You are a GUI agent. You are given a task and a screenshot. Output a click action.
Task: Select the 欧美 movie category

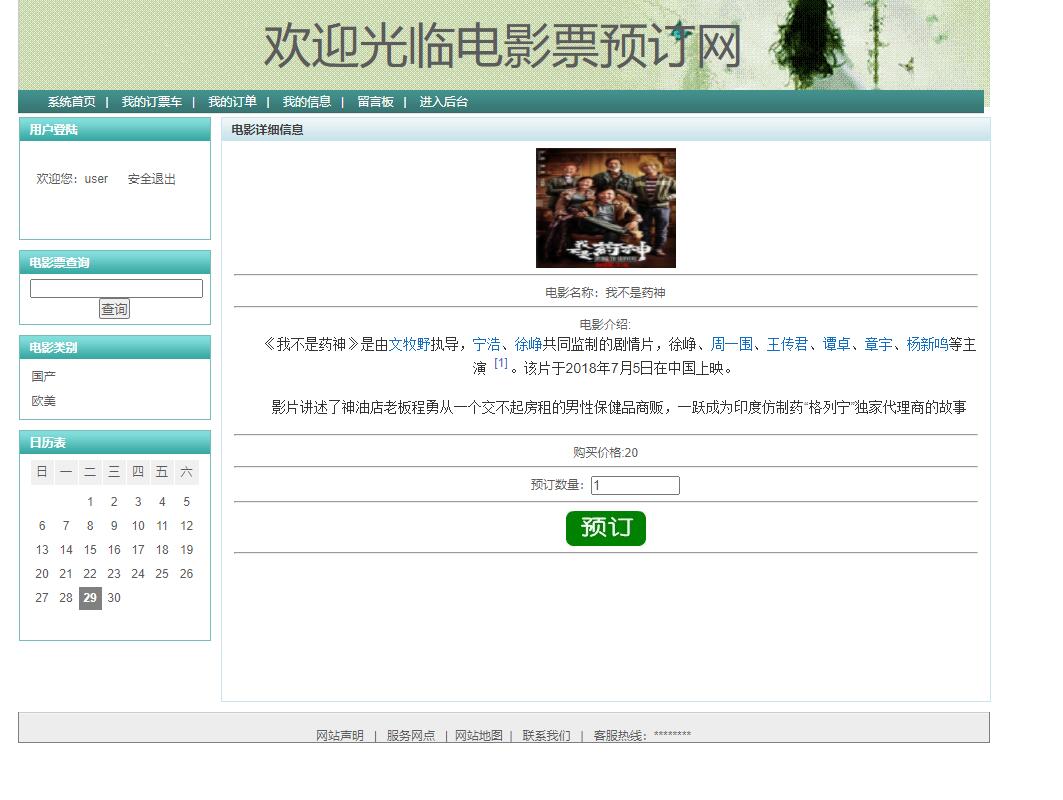pos(45,400)
